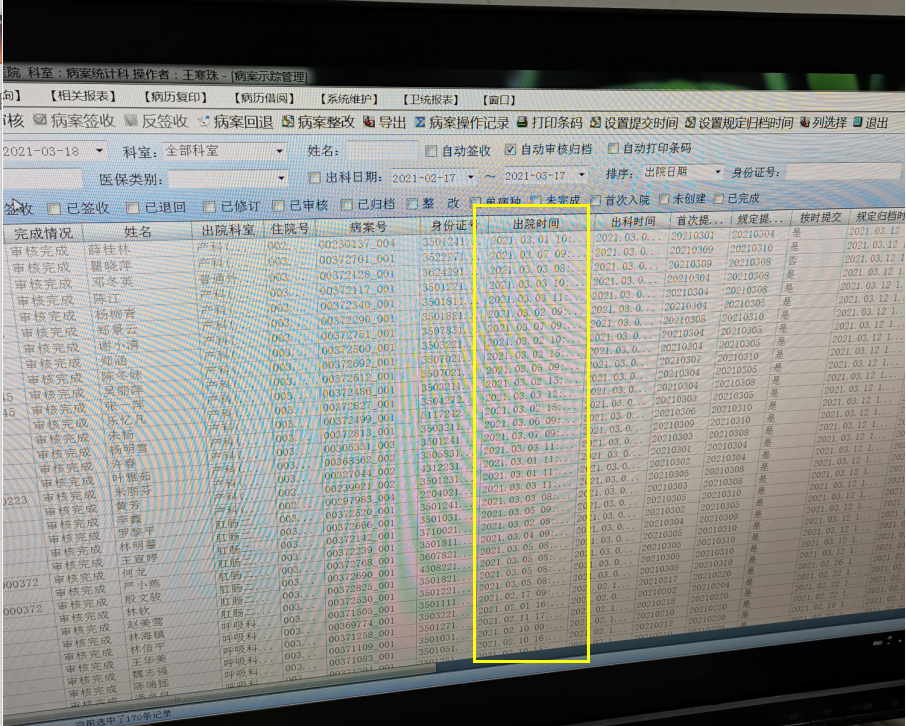The width and height of the screenshot is (906, 726).
Task: Open the 2021-03-17 end date dropdown
Action: pos(582,174)
